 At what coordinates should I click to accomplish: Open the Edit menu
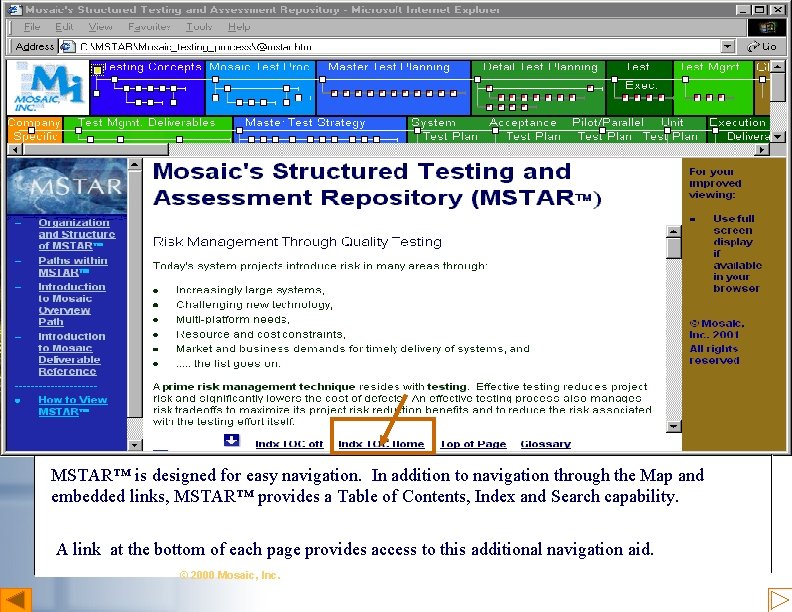(x=64, y=27)
